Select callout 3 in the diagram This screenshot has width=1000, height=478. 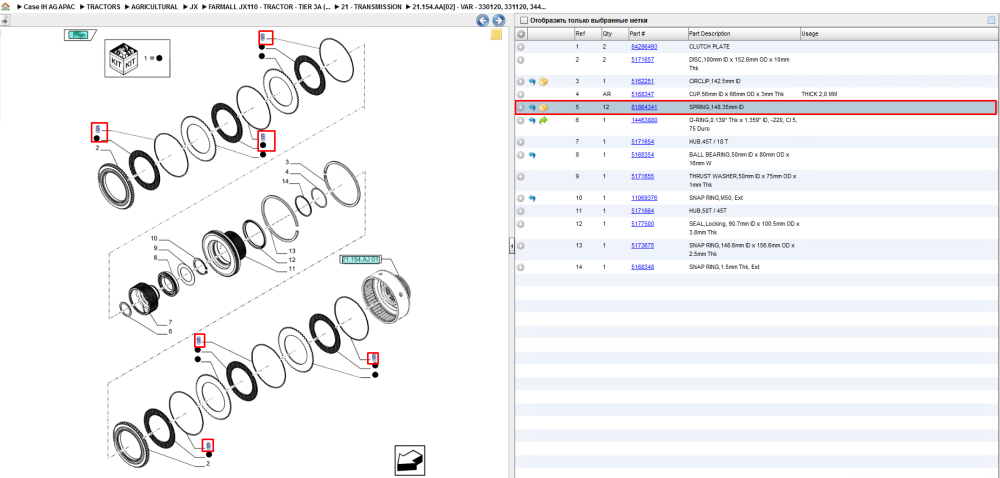pyautogui.click(x=287, y=163)
